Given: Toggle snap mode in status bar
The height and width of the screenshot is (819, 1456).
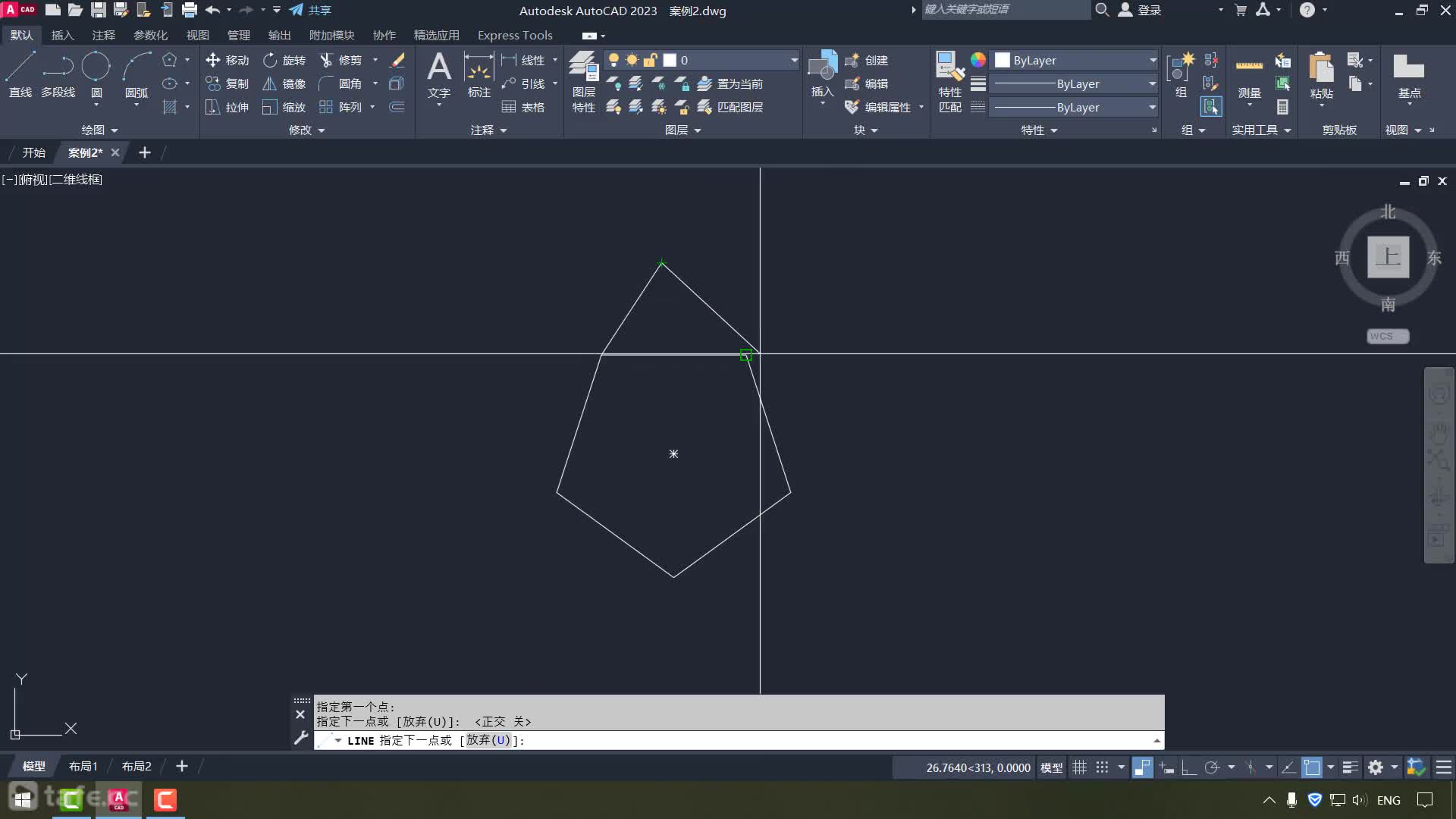Looking at the screenshot, I should pos(1103,767).
